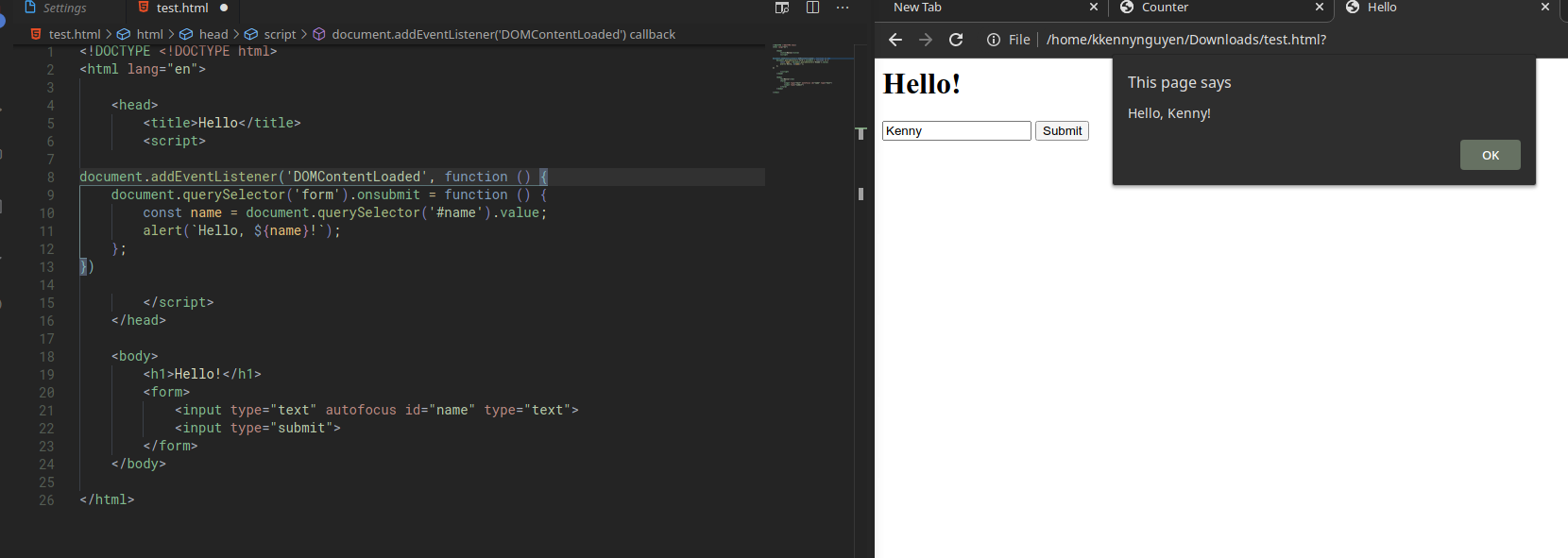Place cursor on the <title>Hello</title> line
Image resolution: width=1568 pixels, height=558 pixels.
click(x=222, y=124)
